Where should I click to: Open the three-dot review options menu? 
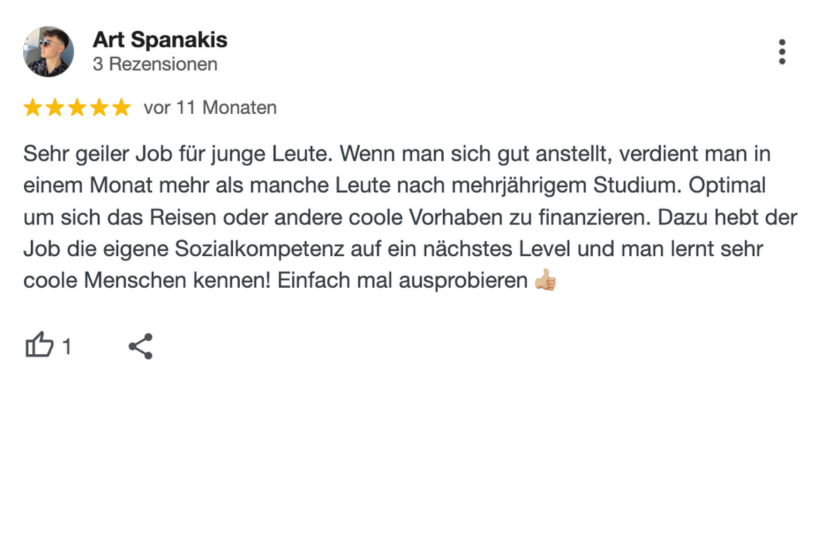(781, 52)
